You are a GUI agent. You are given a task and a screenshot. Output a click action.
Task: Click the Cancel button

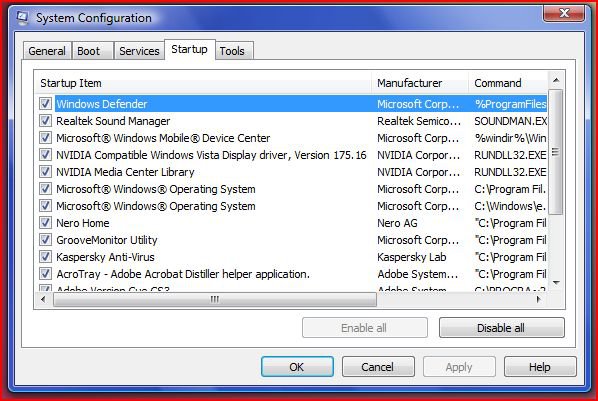pos(378,367)
